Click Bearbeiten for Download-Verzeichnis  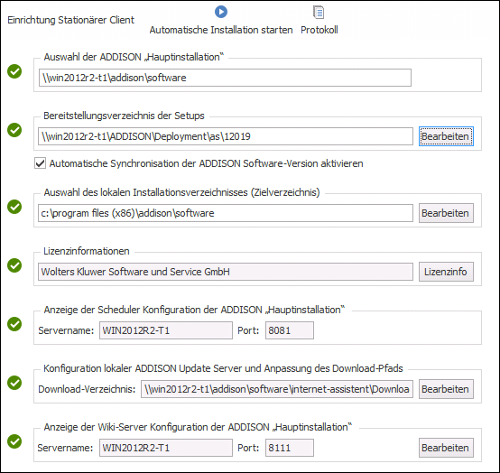click(446, 389)
